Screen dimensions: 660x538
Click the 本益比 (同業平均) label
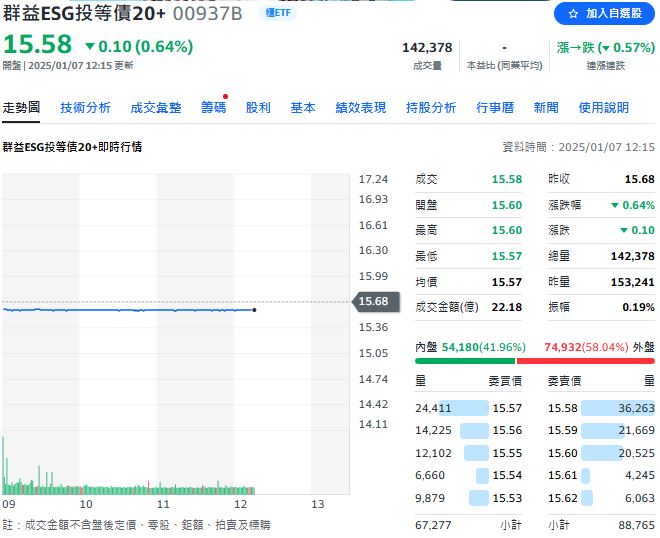[x=504, y=66]
